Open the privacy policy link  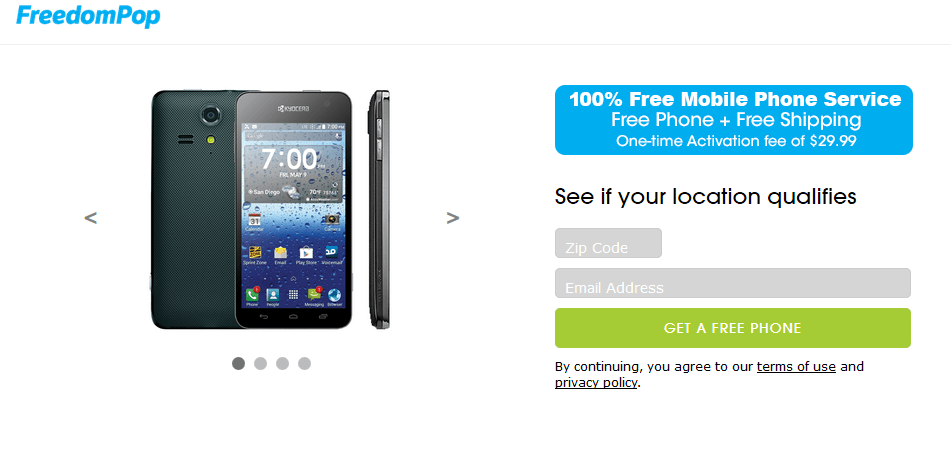pos(596,383)
